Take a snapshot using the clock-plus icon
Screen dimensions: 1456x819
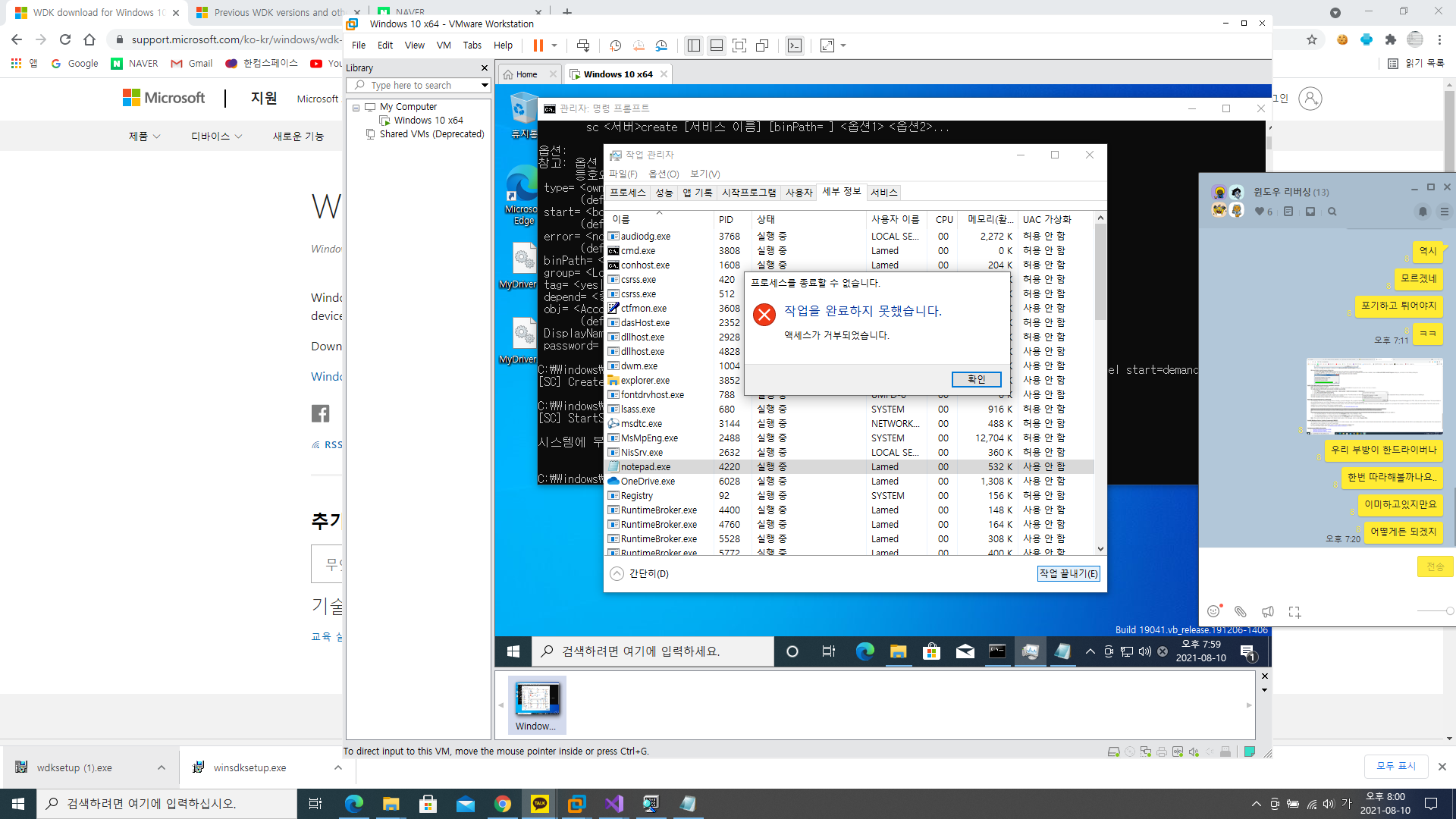click(x=616, y=45)
